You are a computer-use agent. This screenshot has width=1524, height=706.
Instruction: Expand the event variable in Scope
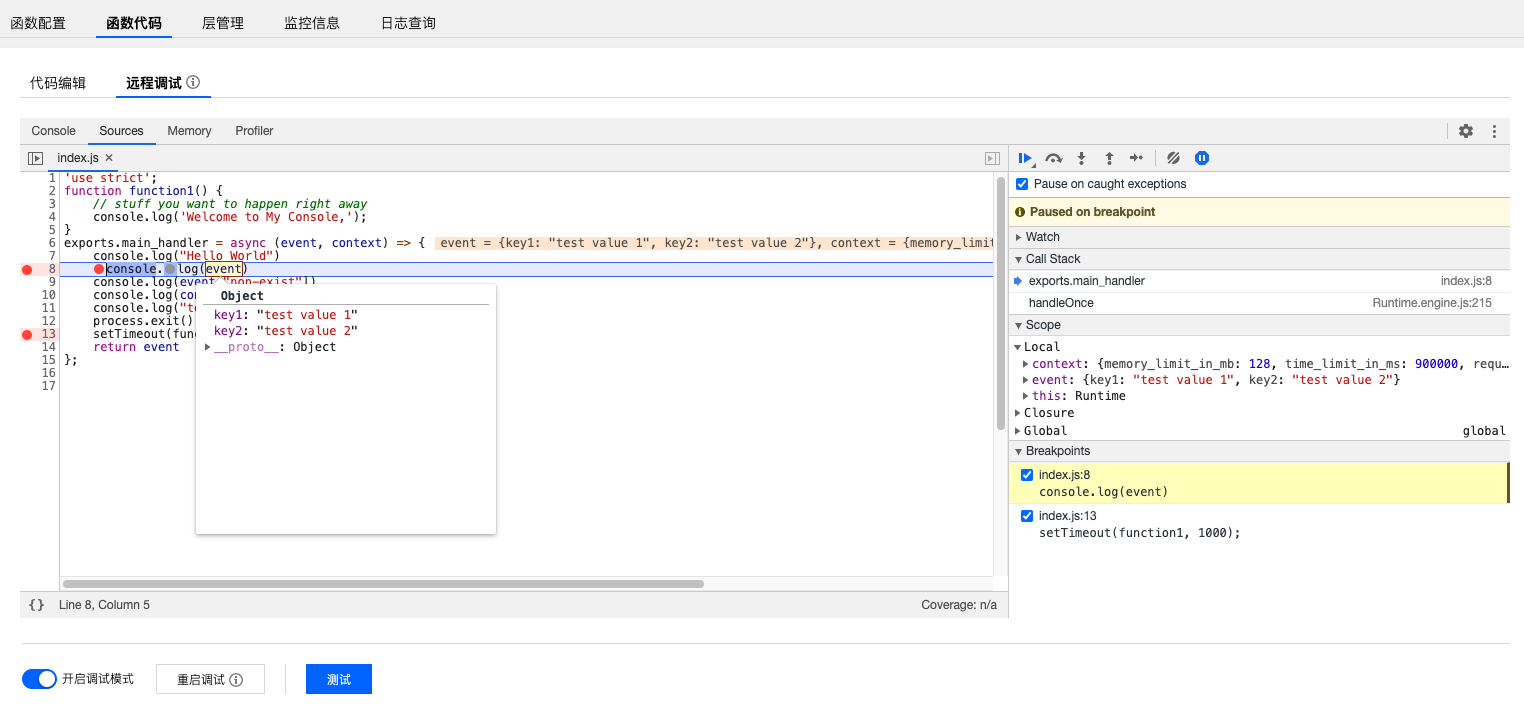point(1026,380)
